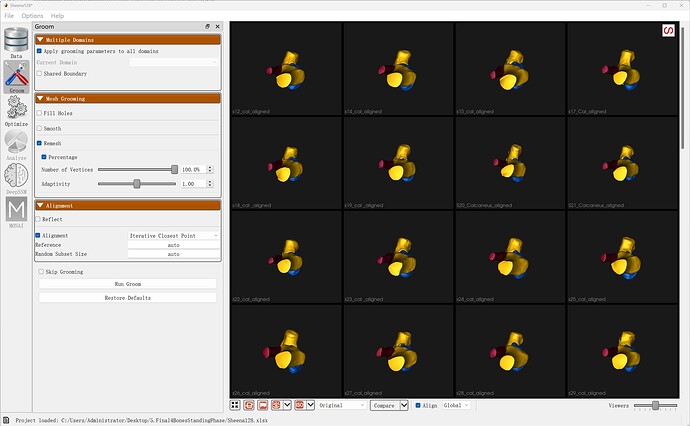Close the Groom panel

(x=217, y=26)
